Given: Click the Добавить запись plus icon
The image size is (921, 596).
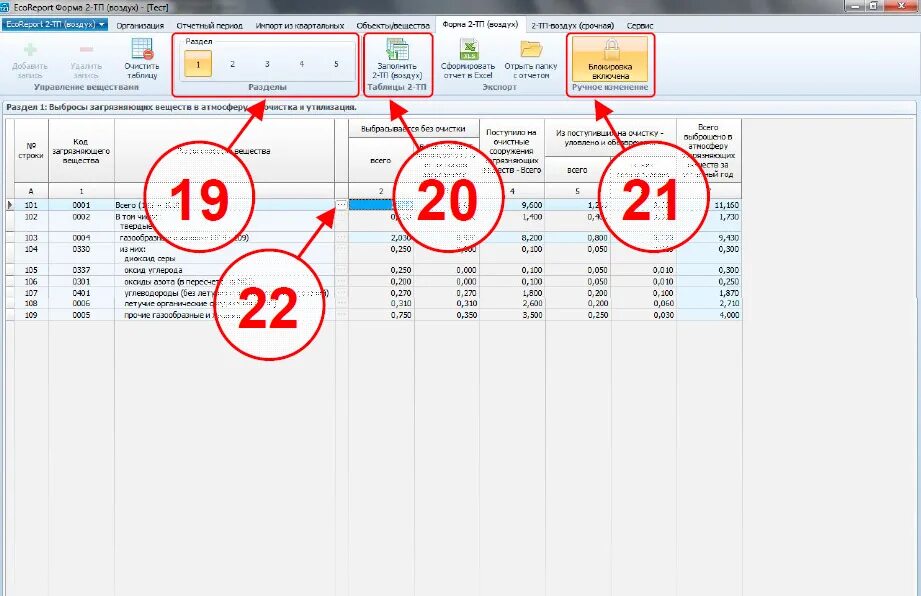Looking at the screenshot, I should tap(29, 50).
